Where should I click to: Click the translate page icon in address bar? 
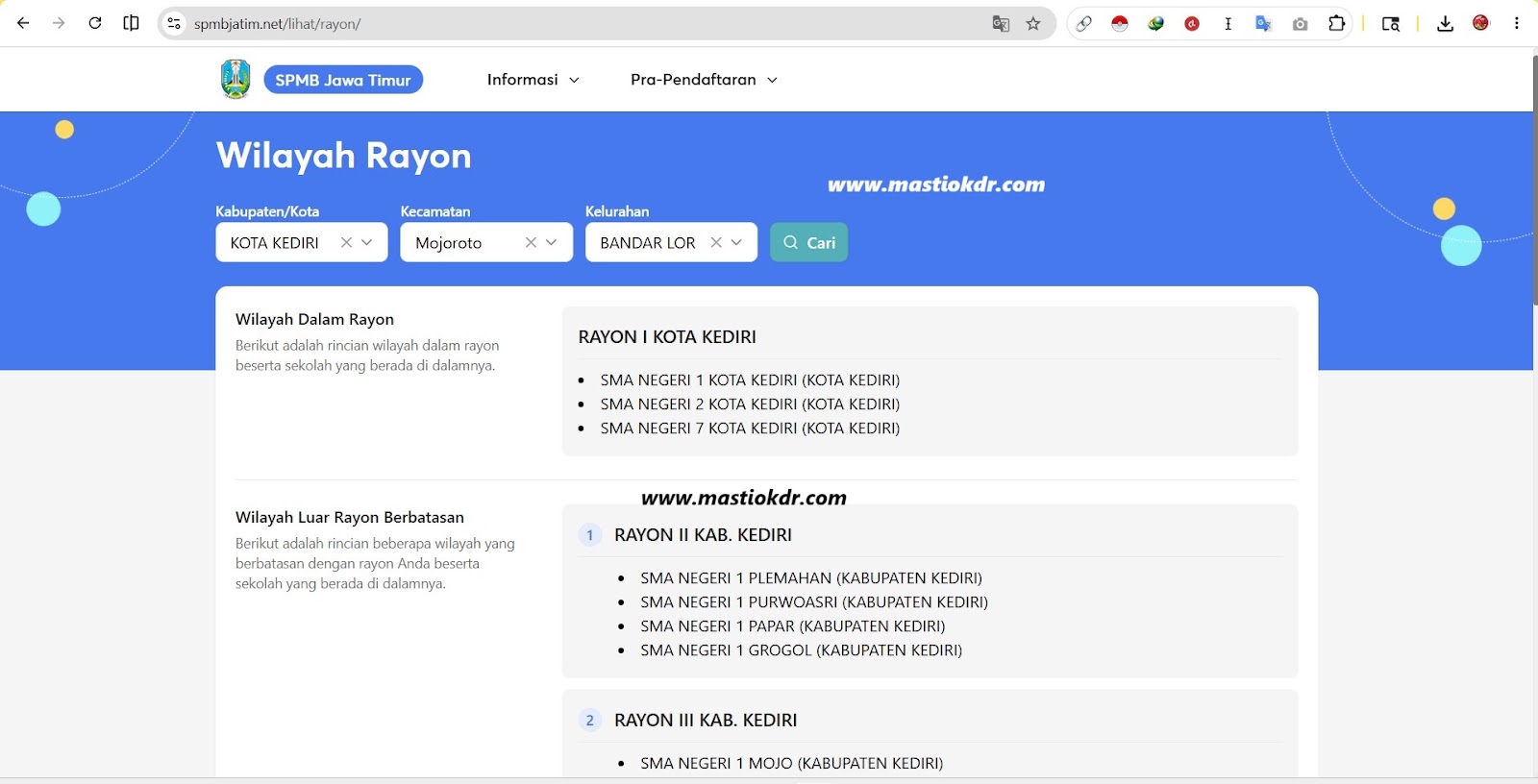(x=1001, y=24)
